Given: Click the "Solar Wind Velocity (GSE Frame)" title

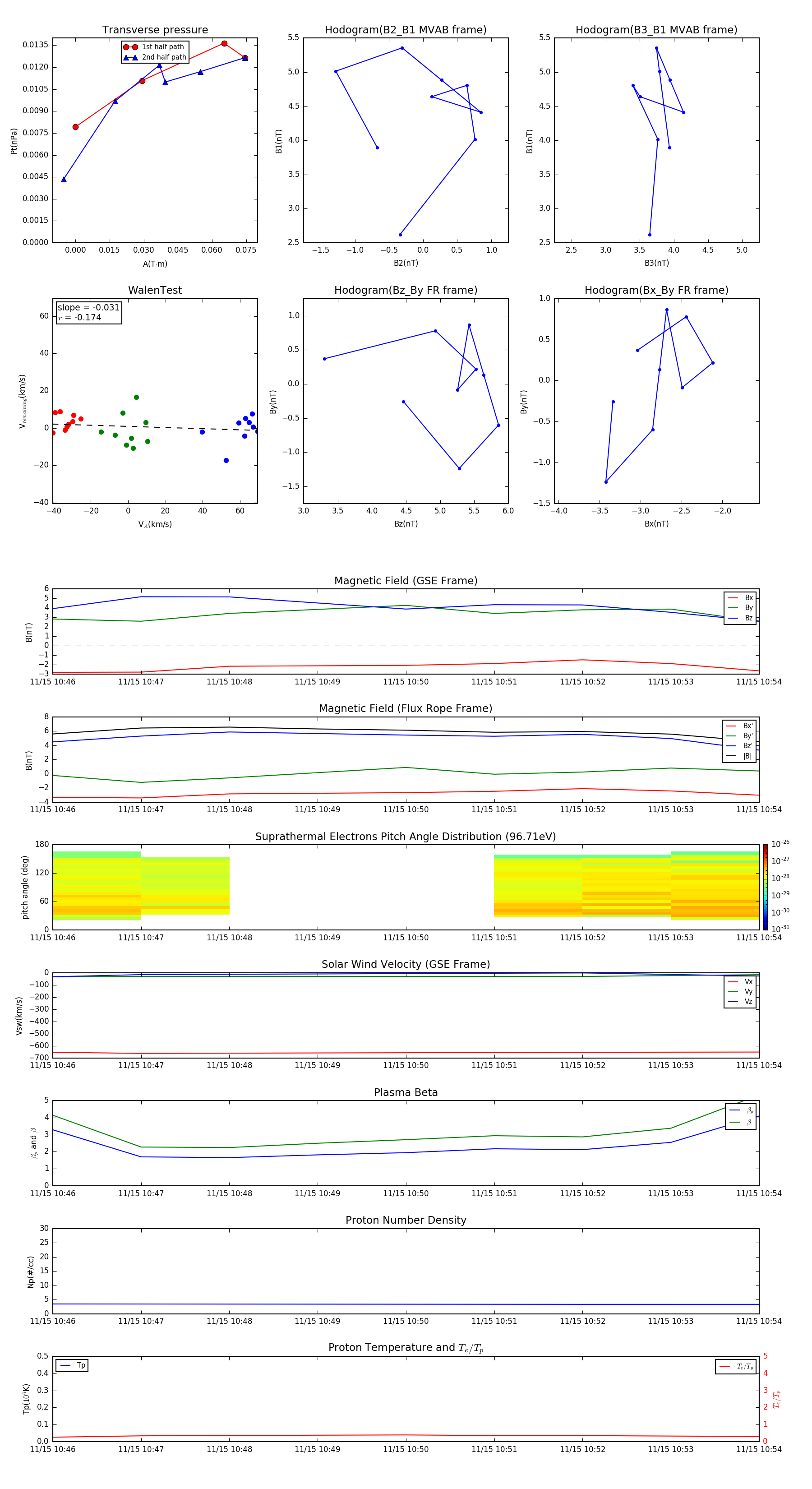Looking at the screenshot, I should coord(406,964).
